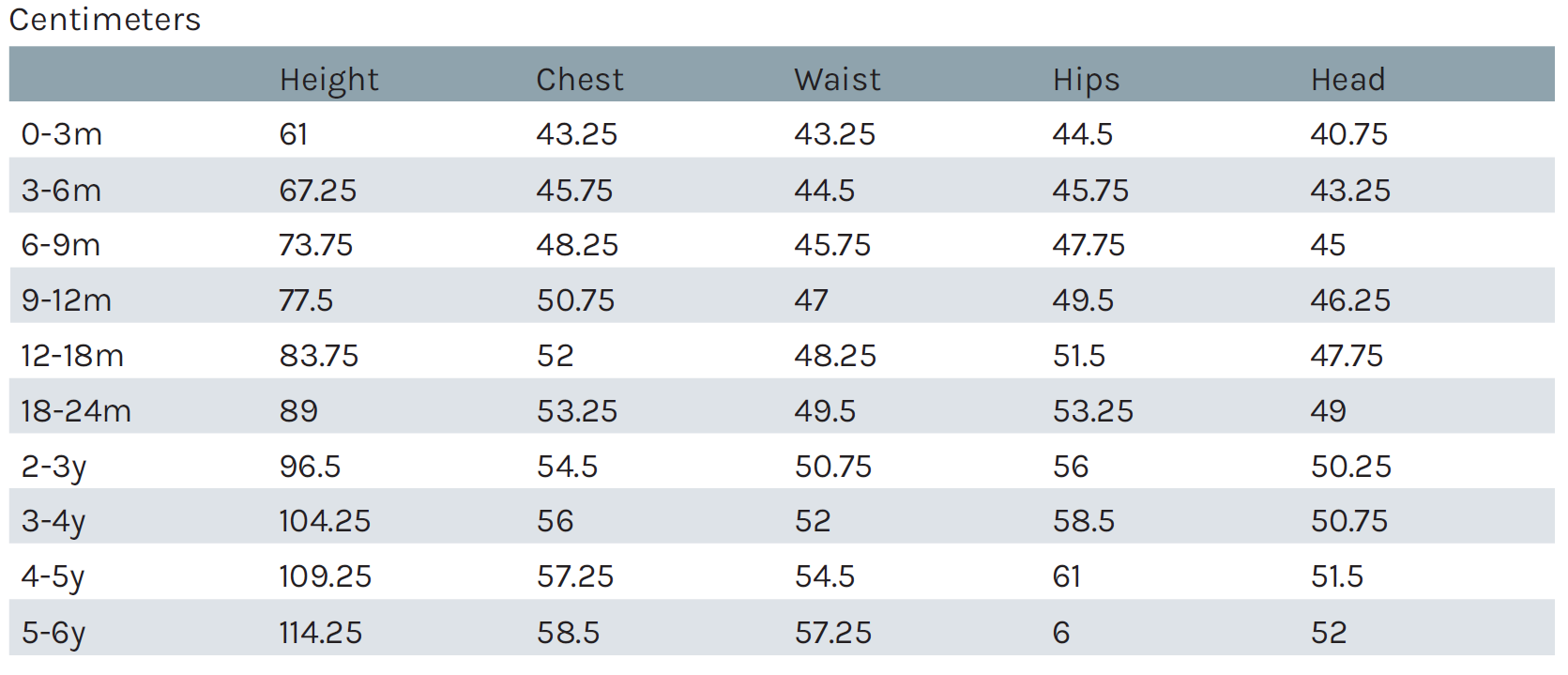
Task: Select the 0-3m size row label
Action: [62, 134]
